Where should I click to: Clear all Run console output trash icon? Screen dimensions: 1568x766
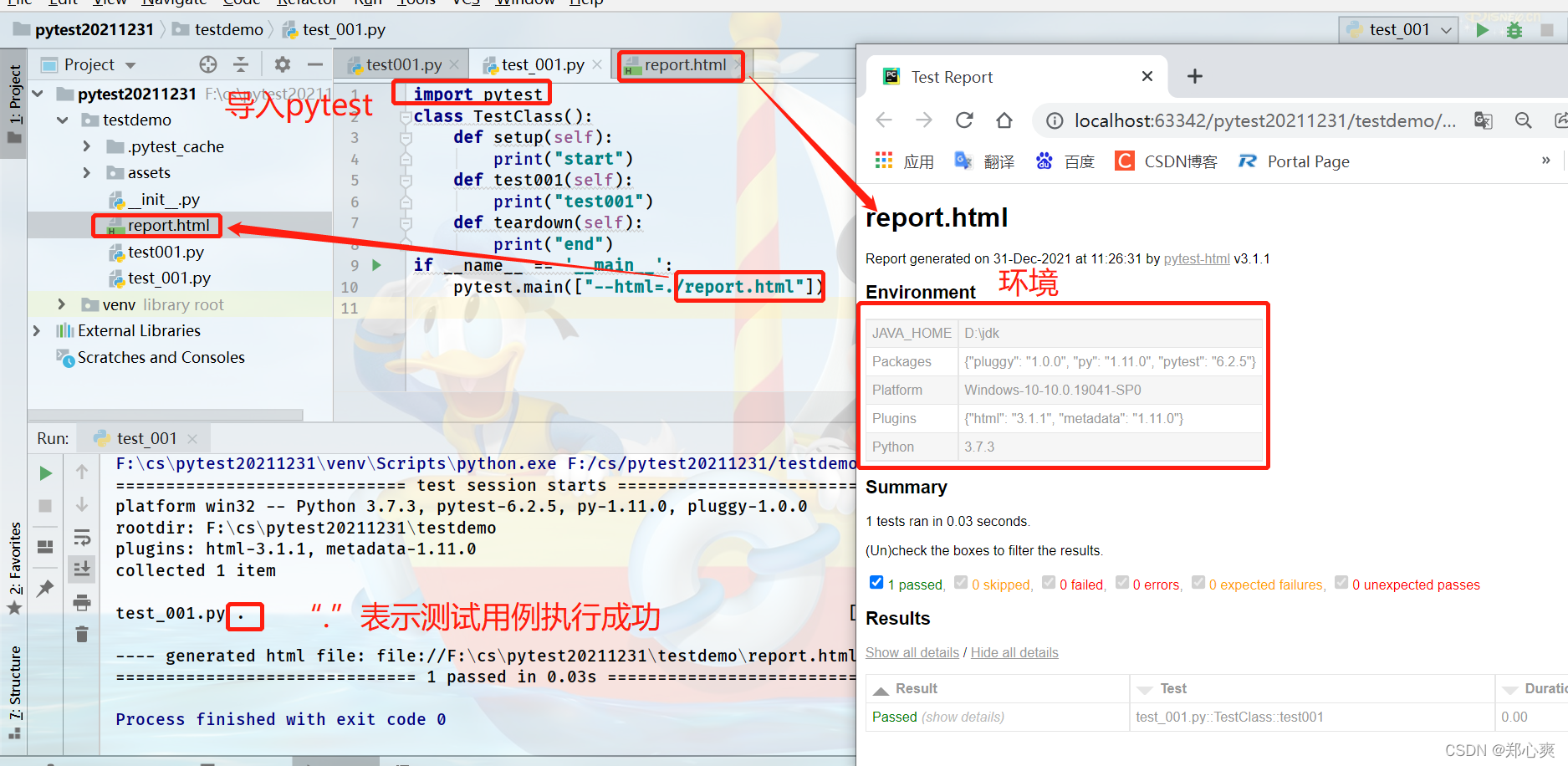point(82,634)
